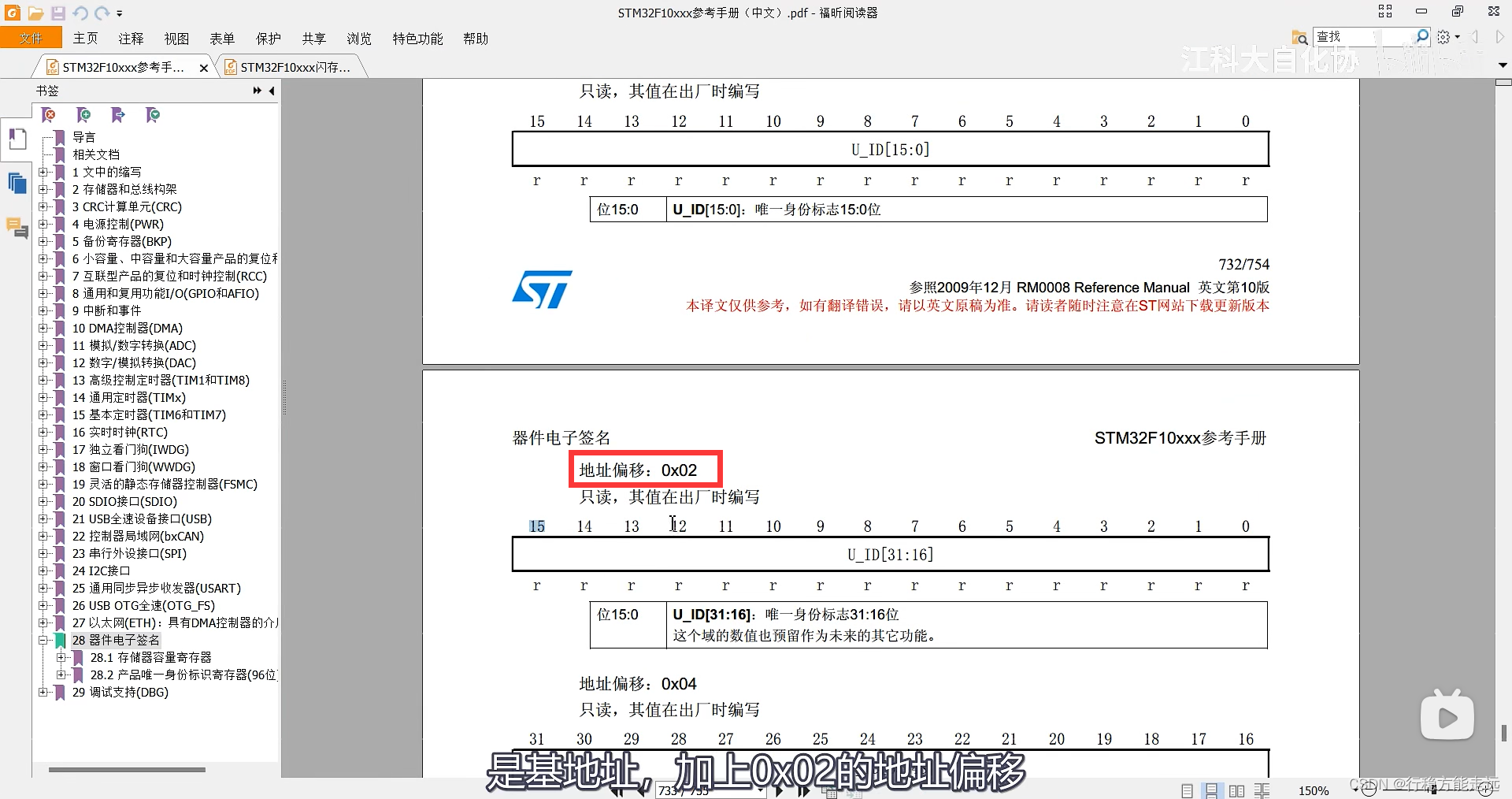1512x799 pixels.
Task: Expand the 28.1 存储器容量寄存器 bookmark
Action: click(61, 657)
